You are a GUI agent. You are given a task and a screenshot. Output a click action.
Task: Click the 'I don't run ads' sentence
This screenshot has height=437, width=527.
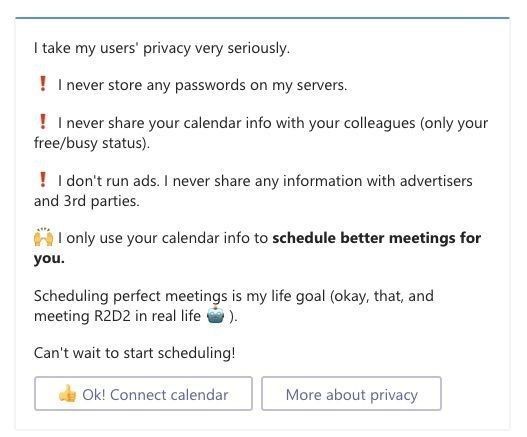click(x=109, y=181)
